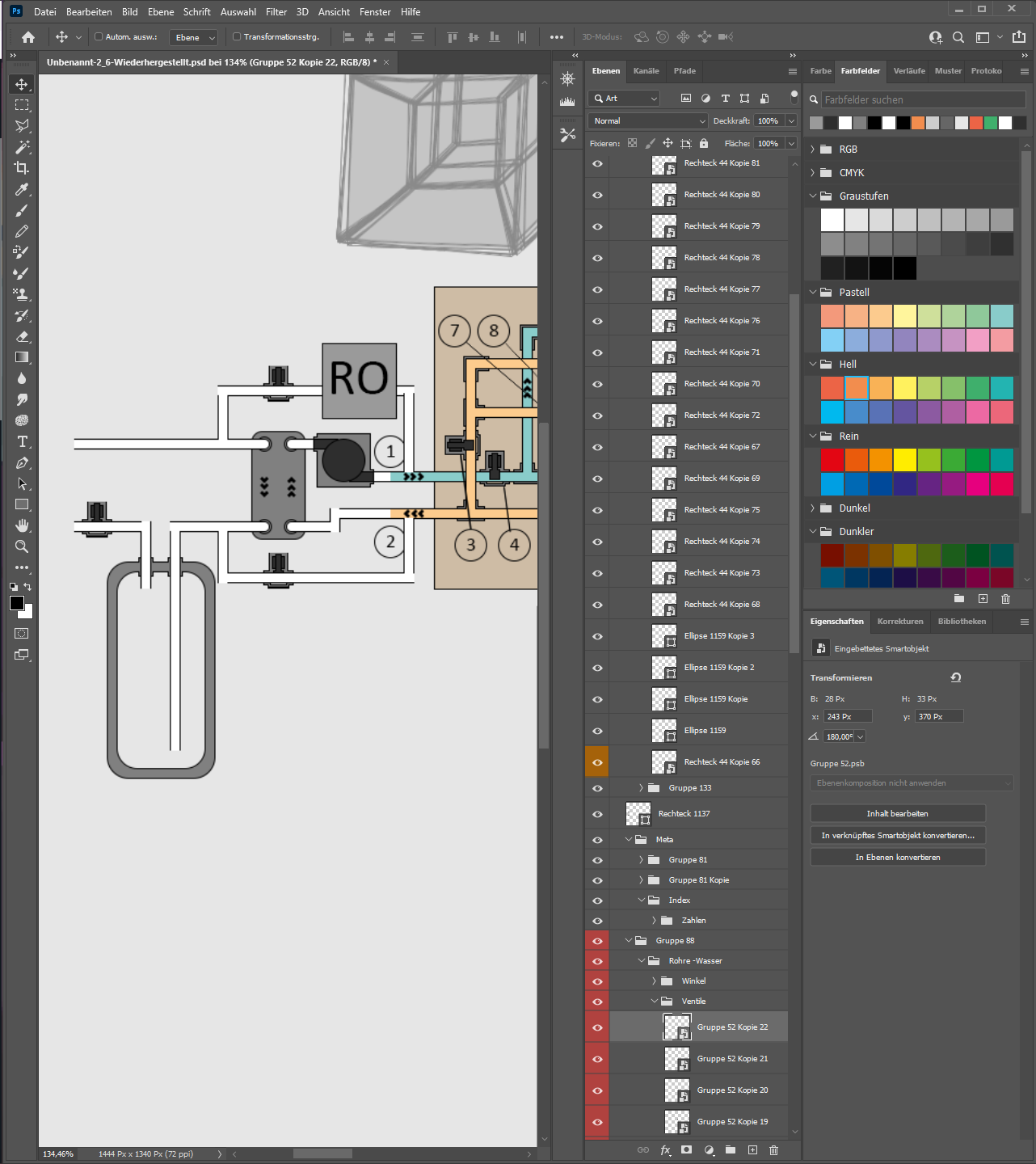The image size is (1036, 1164).
Task: Hide the Meta group
Action: pos(597,840)
